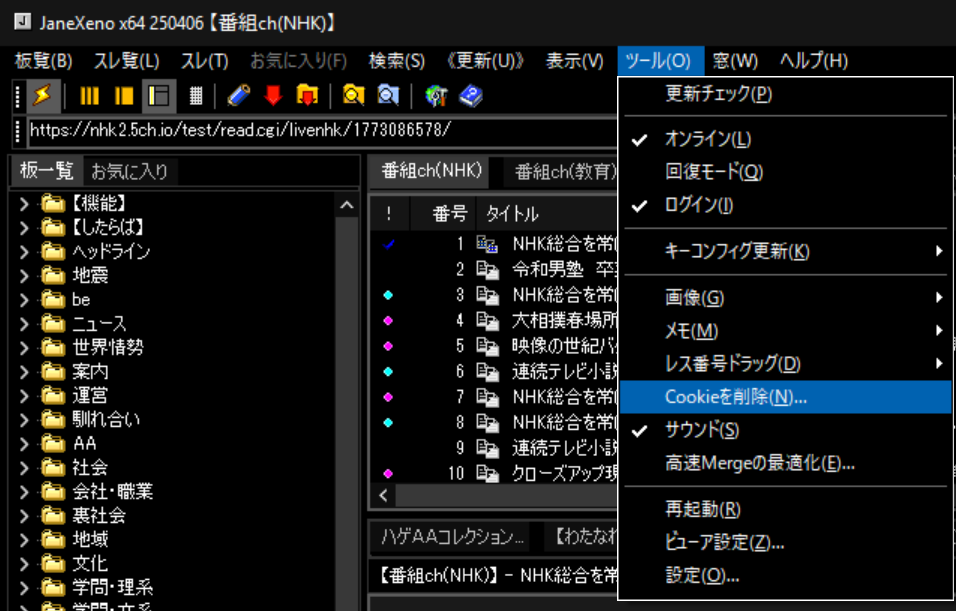Toggle the オンライン(L) checked menu item
The width and height of the screenshot is (956, 611).
(708, 139)
